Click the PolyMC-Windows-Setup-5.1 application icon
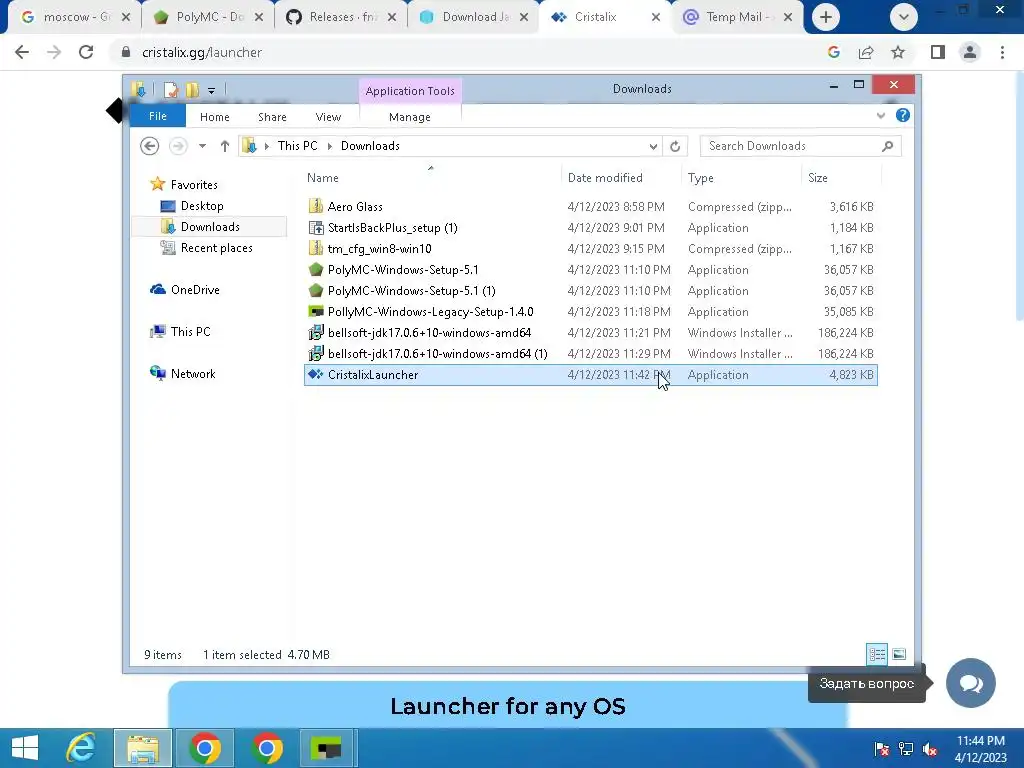The image size is (1024, 768). [x=316, y=270]
